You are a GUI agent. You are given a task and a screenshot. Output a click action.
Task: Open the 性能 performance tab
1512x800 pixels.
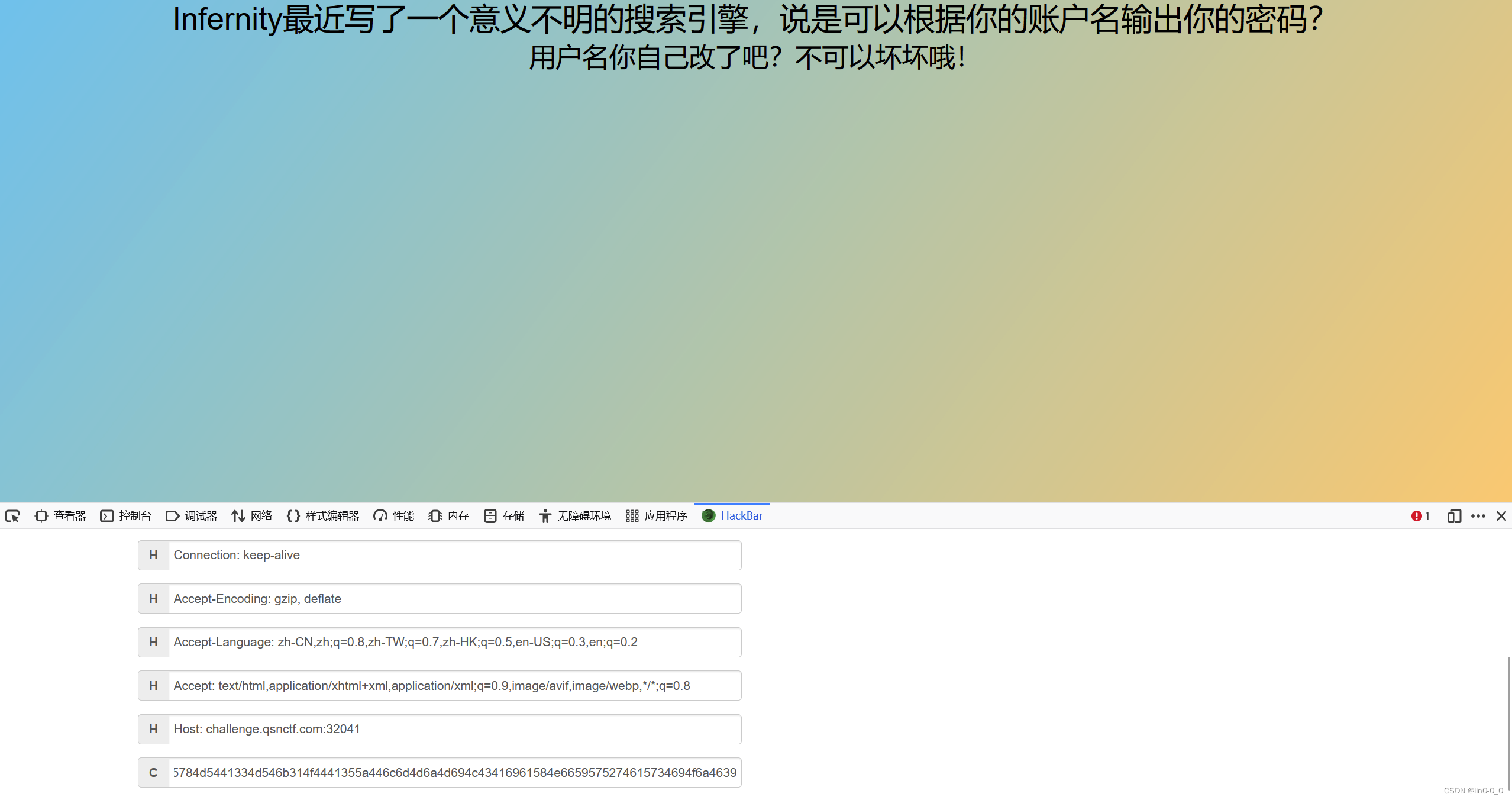pyautogui.click(x=394, y=516)
